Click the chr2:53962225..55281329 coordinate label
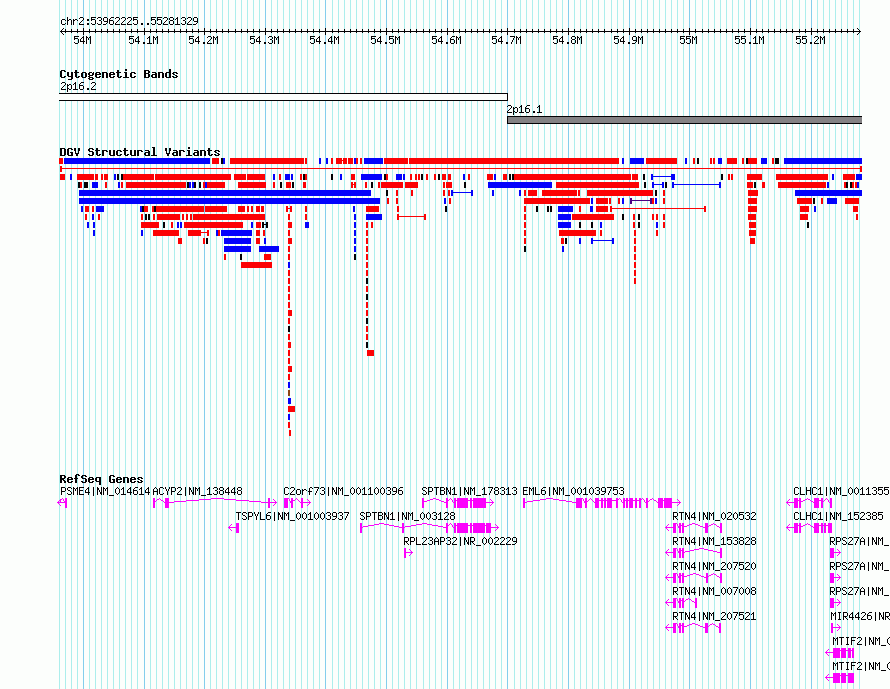The width and height of the screenshot is (890, 689). [129, 21]
